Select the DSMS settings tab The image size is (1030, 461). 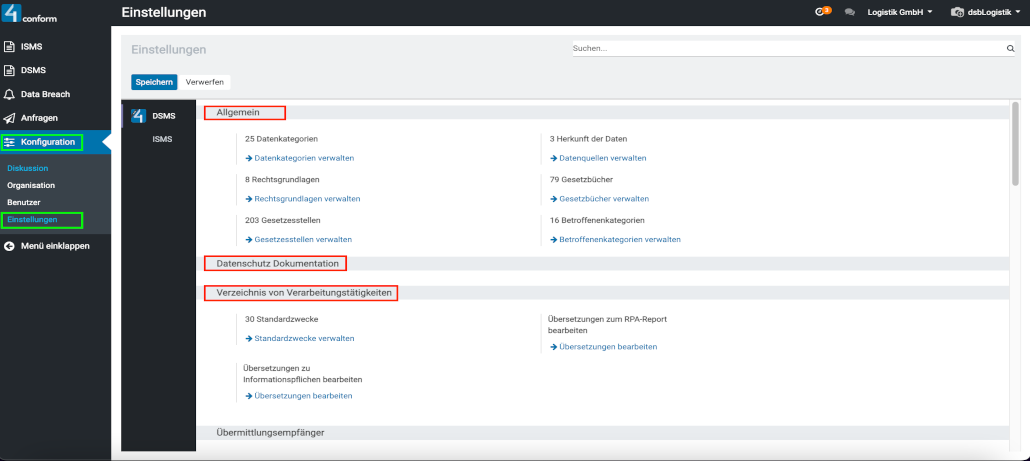click(163, 116)
